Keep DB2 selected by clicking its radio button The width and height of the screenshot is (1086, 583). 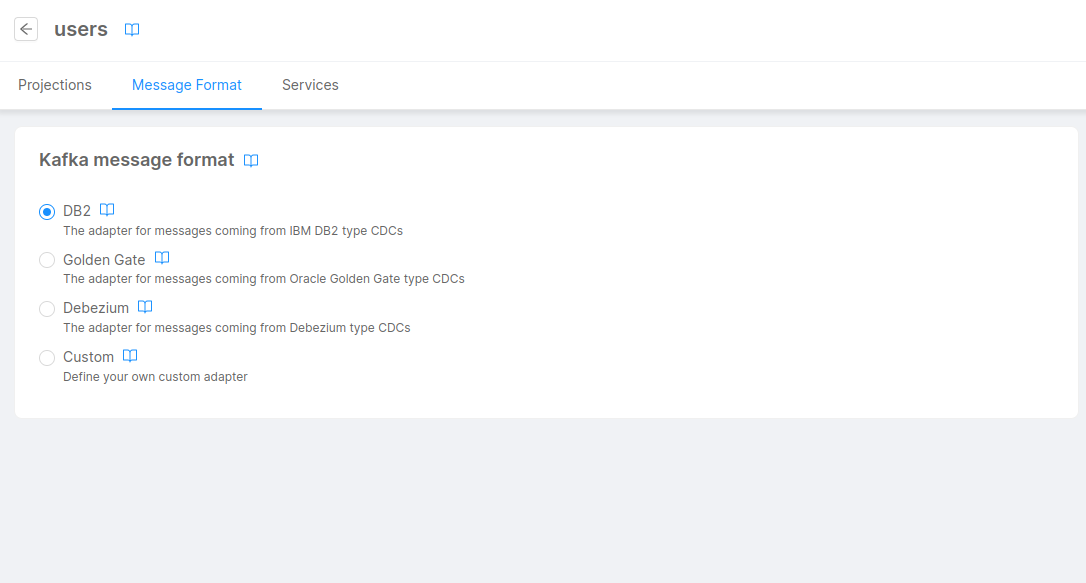coord(47,211)
